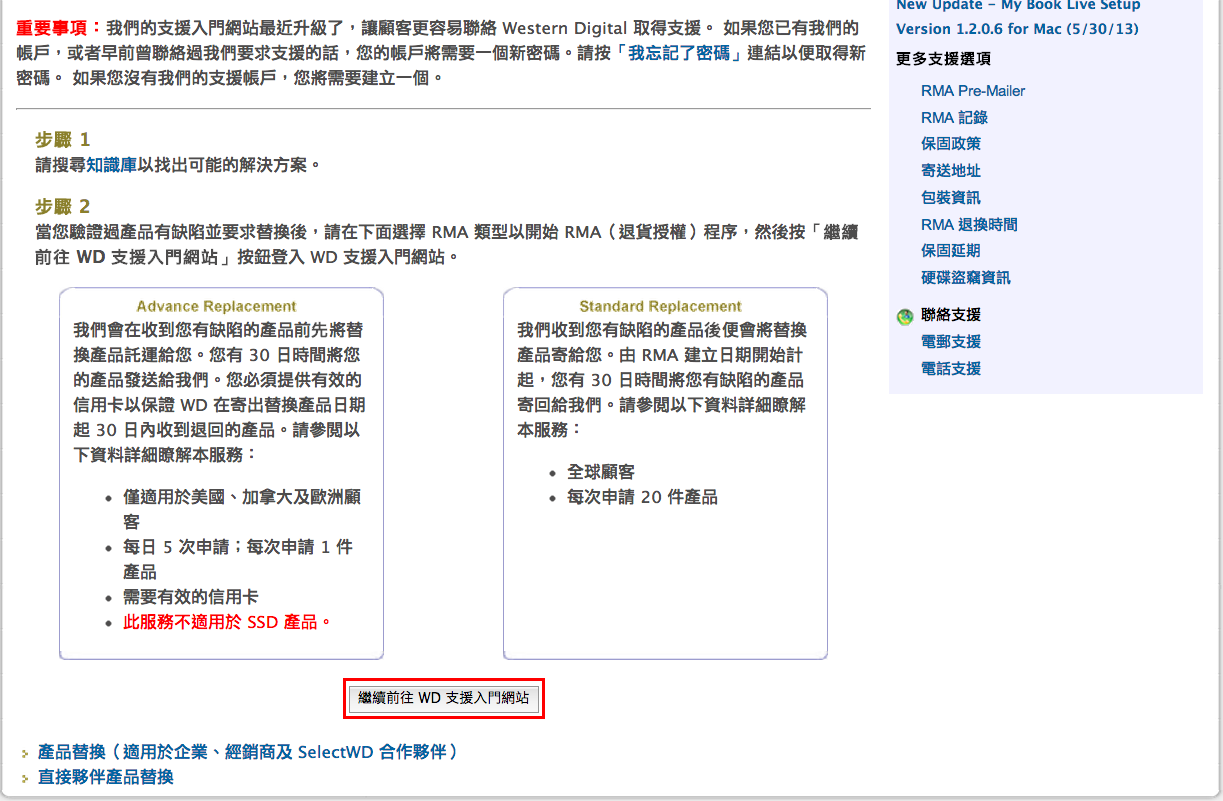Open the 硬碟盜竊資訊 link

click(x=966, y=278)
